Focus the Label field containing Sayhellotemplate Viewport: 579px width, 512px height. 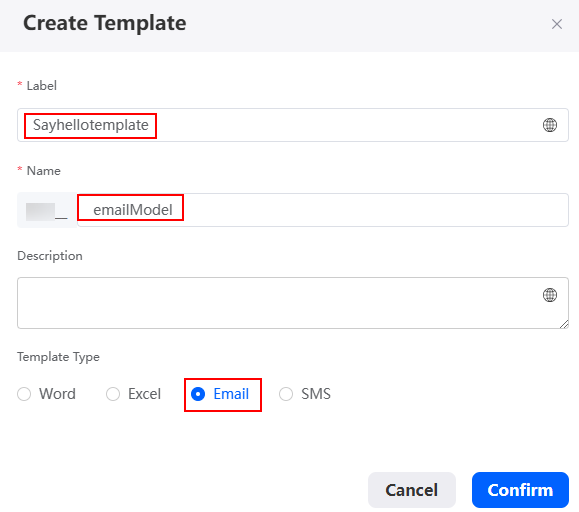pyautogui.click(x=292, y=125)
